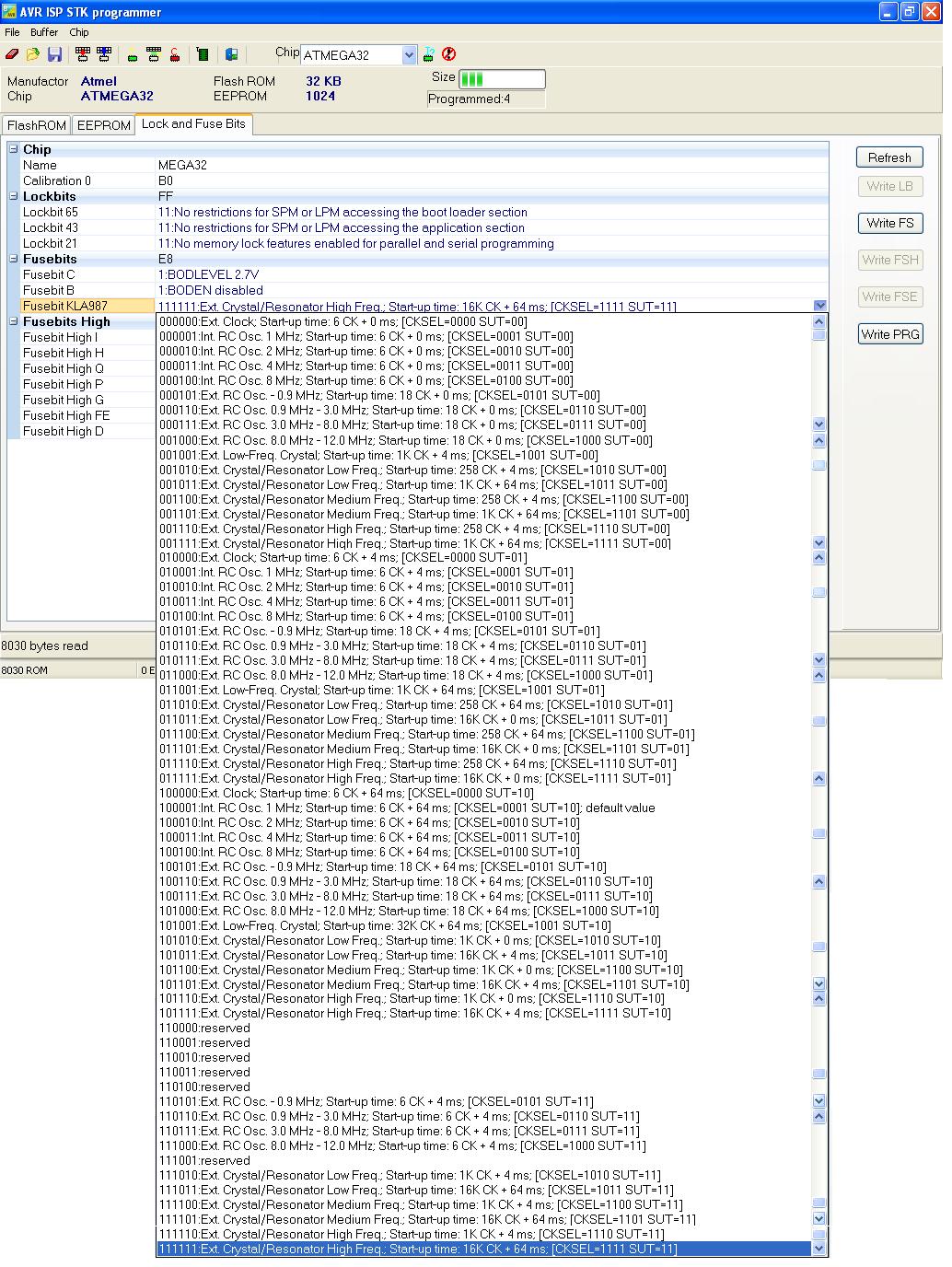Open the File menu
This screenshot has width=952, height=1267.
pyautogui.click(x=12, y=32)
